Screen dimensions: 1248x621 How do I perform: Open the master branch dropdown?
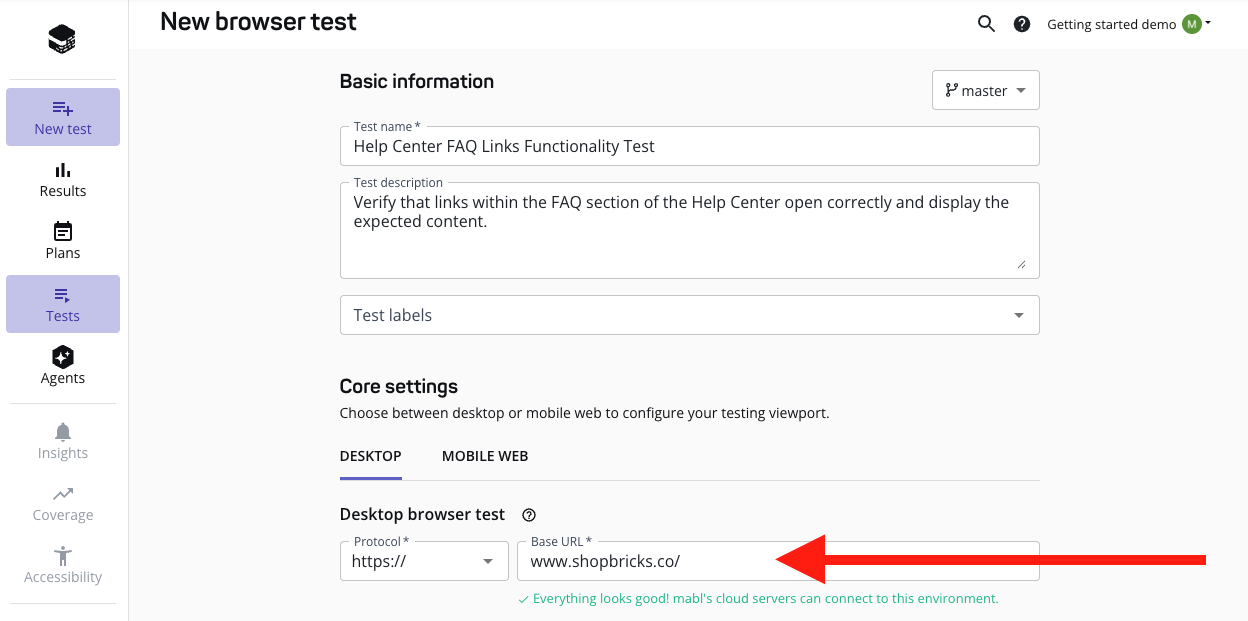tap(986, 90)
